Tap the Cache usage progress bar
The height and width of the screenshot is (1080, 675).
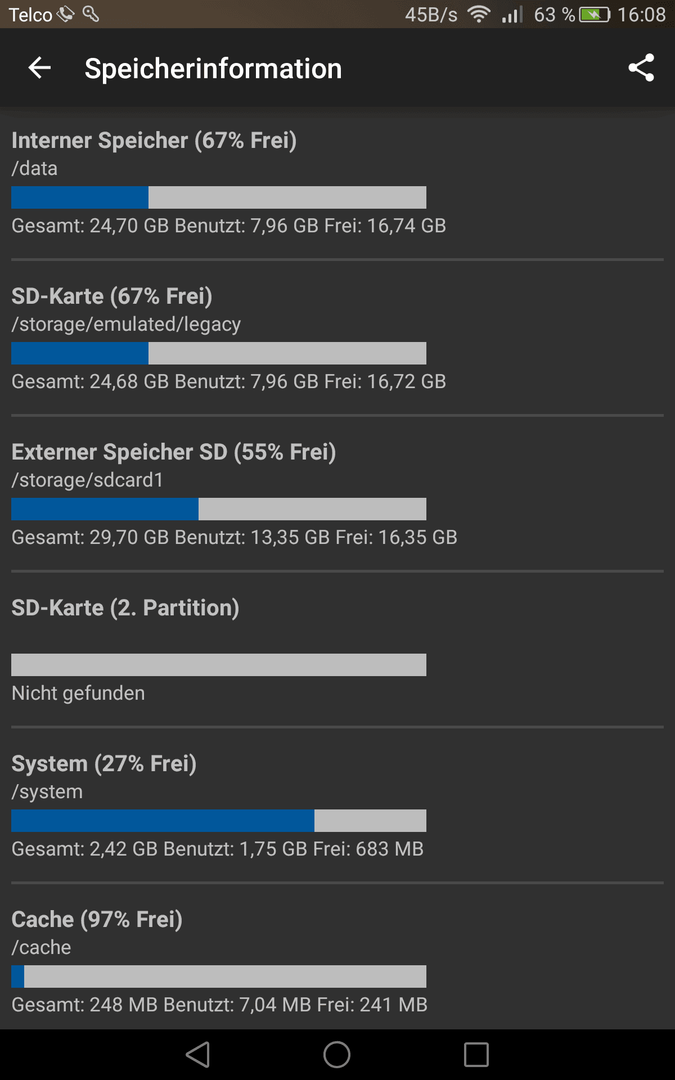[x=219, y=976]
